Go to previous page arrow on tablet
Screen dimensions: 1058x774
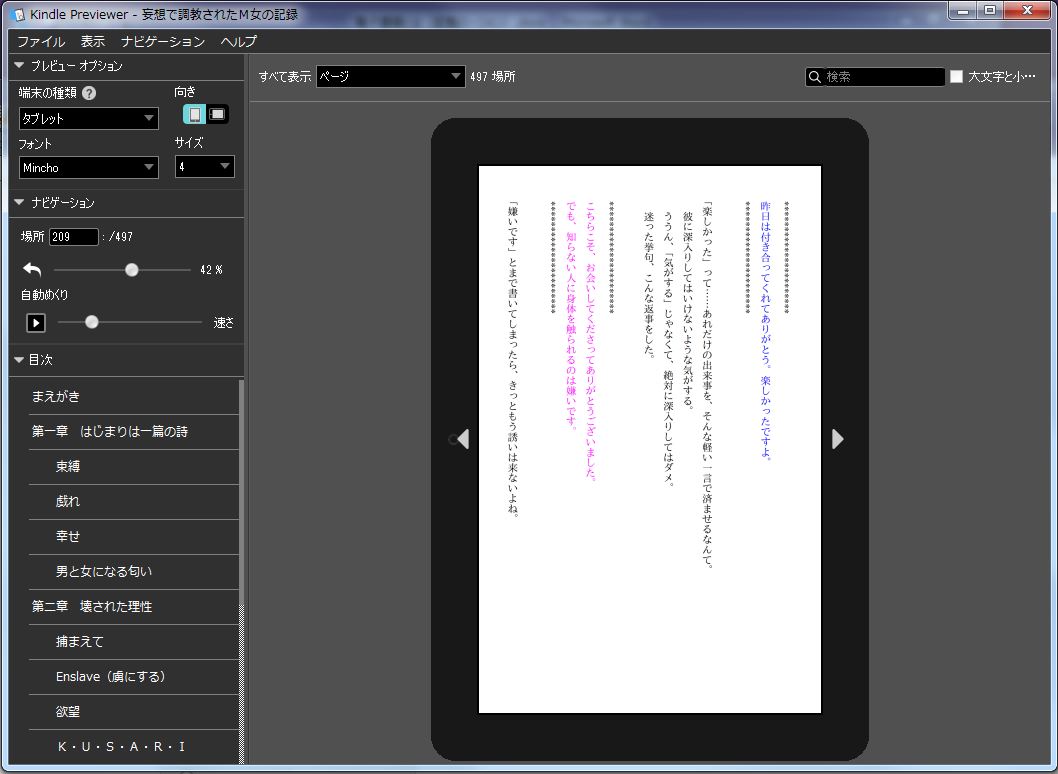click(462, 439)
